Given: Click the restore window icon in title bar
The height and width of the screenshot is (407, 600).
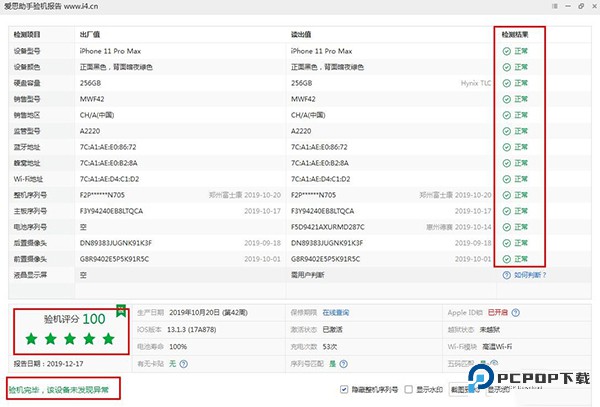Looking at the screenshot, I should (x=581, y=6).
